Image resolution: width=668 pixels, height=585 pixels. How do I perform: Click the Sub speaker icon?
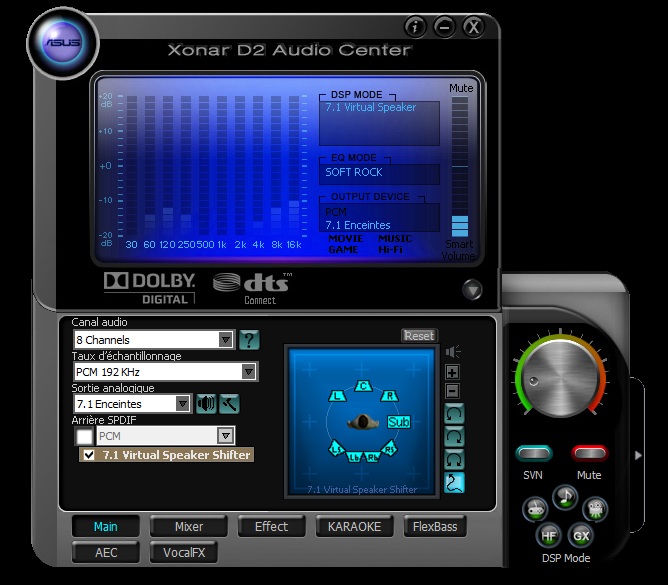pos(399,422)
